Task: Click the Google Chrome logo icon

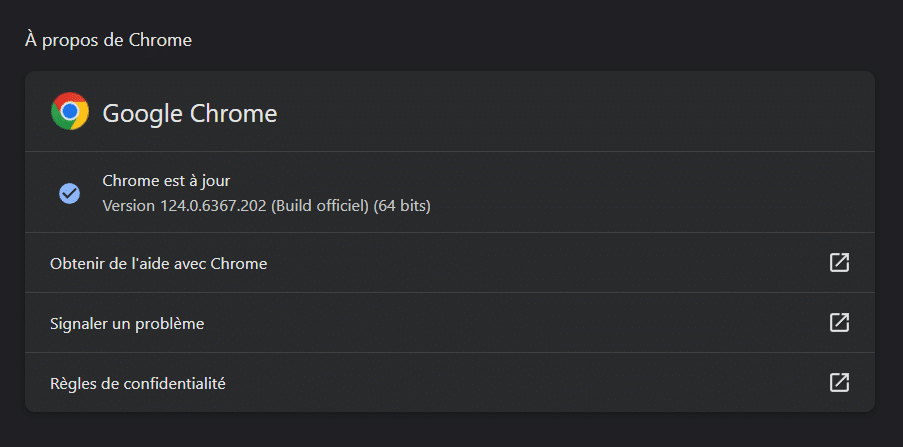Action: (x=70, y=111)
